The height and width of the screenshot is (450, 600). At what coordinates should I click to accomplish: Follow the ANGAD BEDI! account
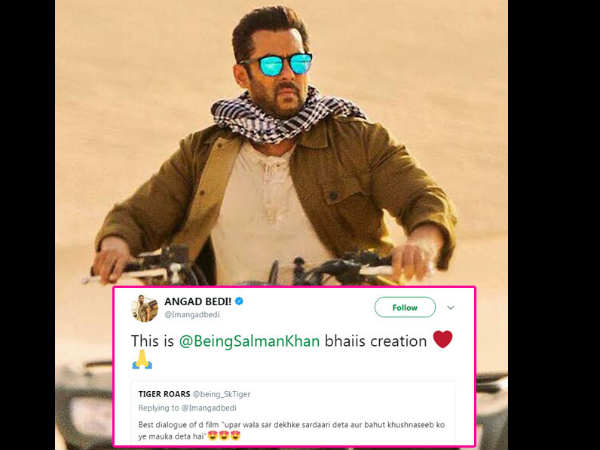(405, 307)
